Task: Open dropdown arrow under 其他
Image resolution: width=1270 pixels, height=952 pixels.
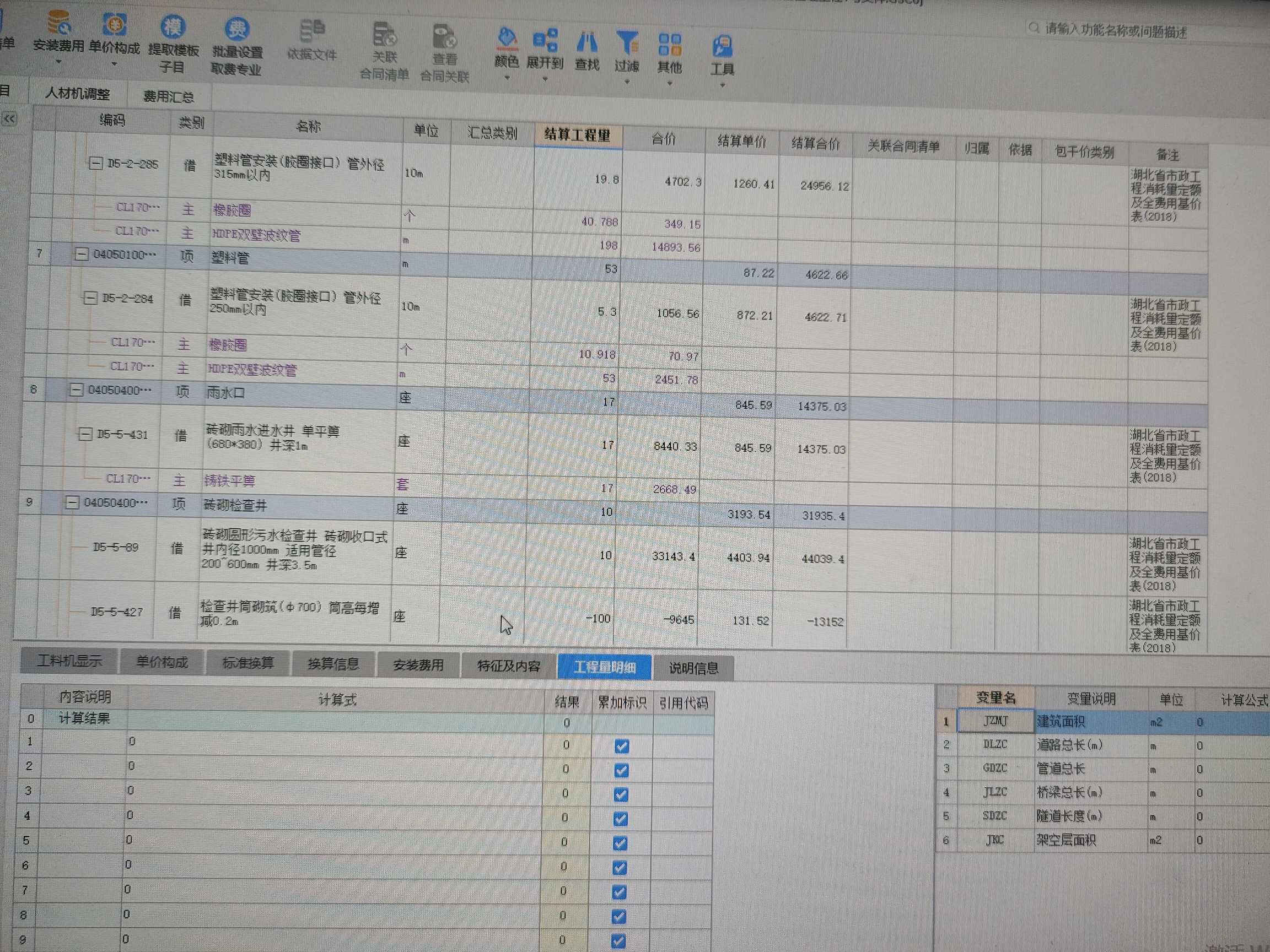Action: point(669,84)
